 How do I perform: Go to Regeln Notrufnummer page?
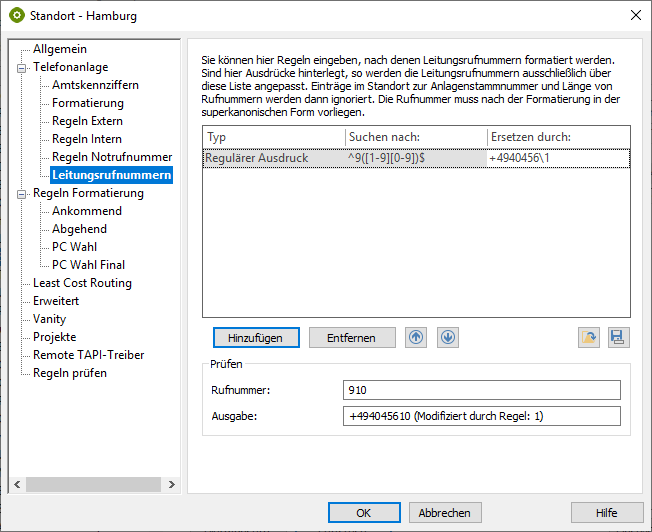coord(112,157)
